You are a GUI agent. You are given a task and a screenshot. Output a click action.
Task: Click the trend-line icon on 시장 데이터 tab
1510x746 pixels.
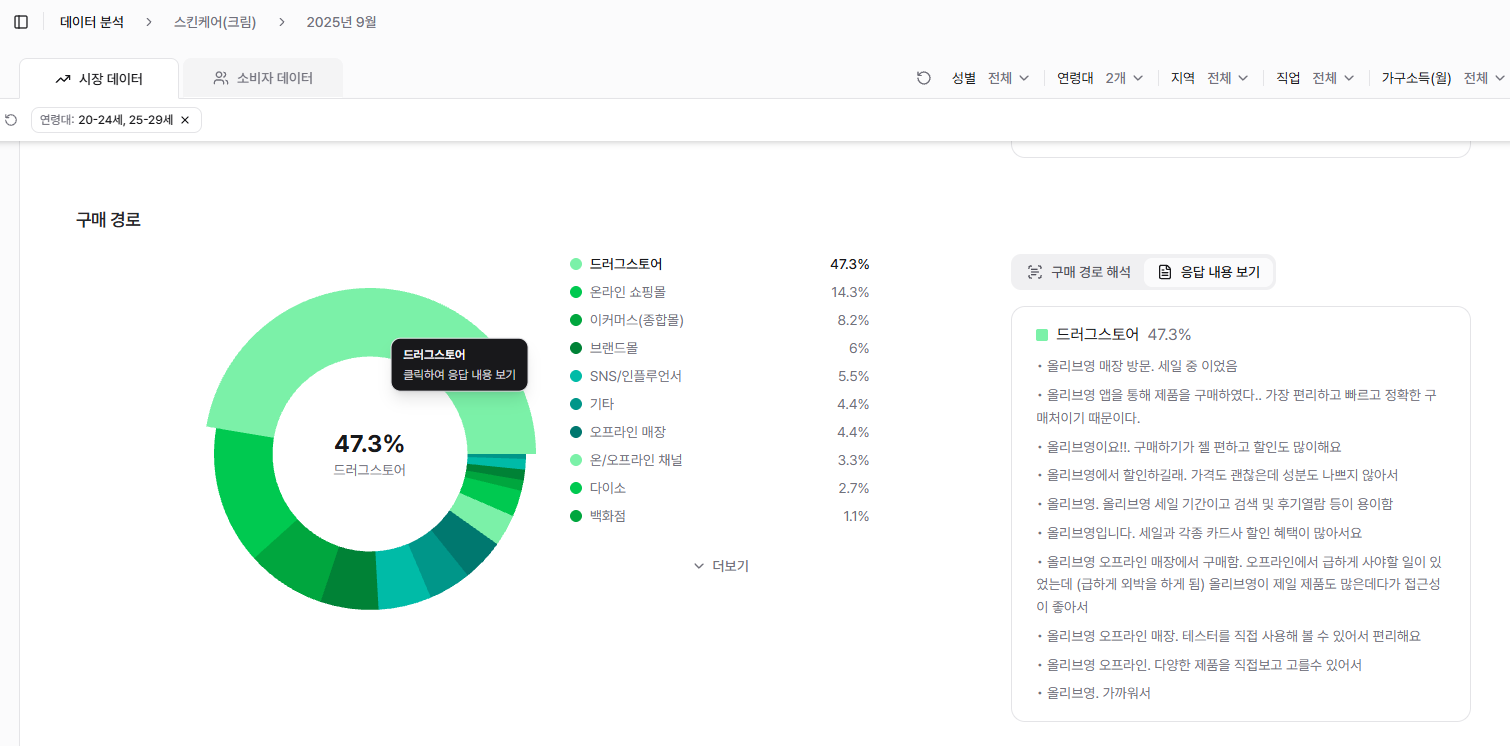click(63, 78)
